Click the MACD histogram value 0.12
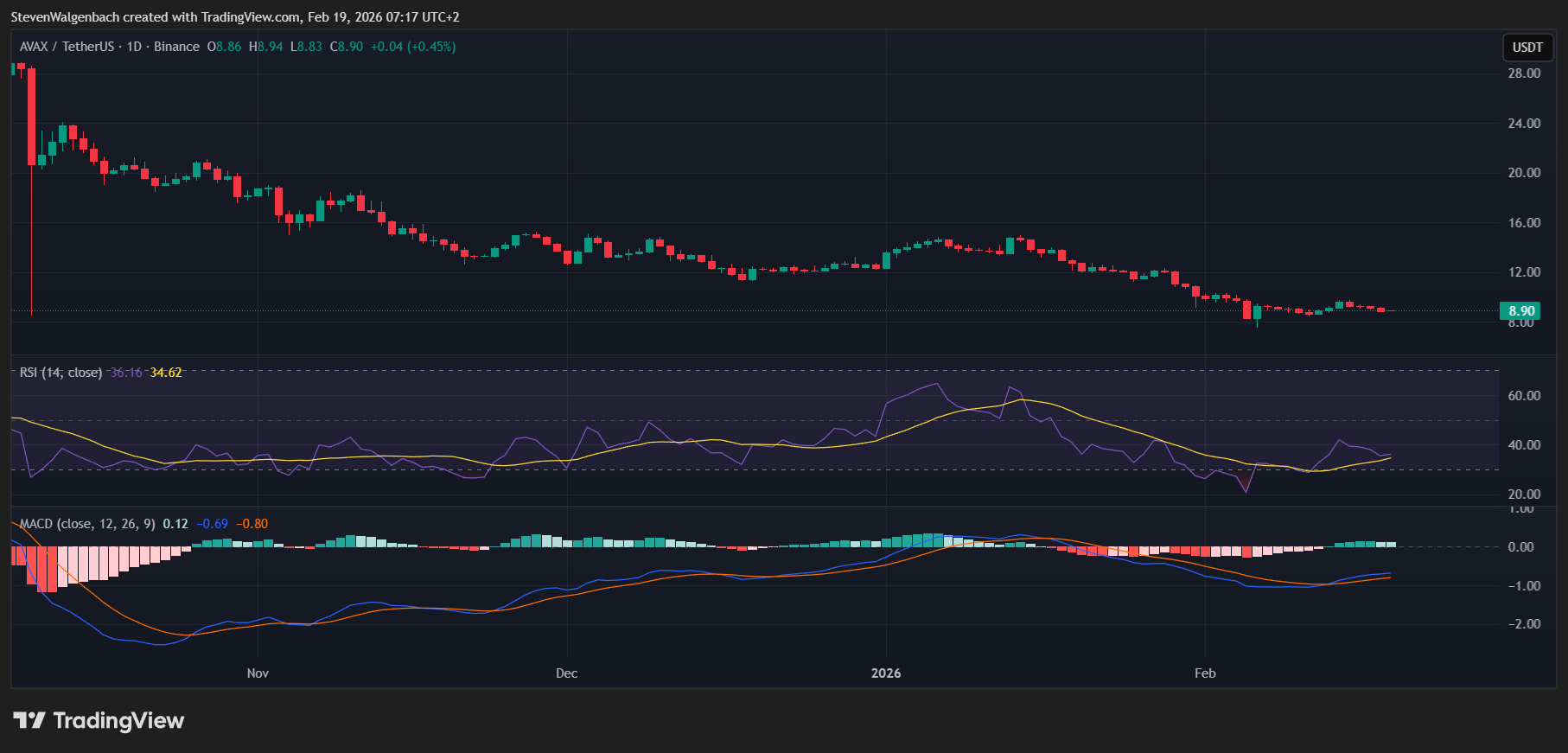This screenshot has width=1568, height=753. click(175, 524)
